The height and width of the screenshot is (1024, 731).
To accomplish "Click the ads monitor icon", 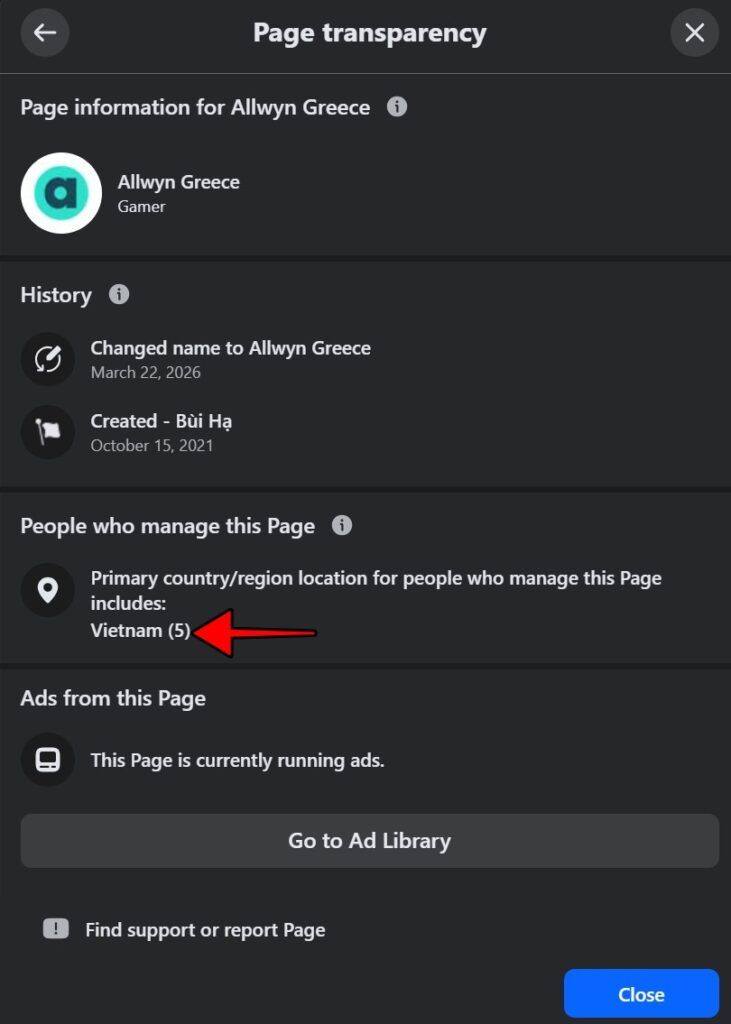I will (x=47, y=760).
